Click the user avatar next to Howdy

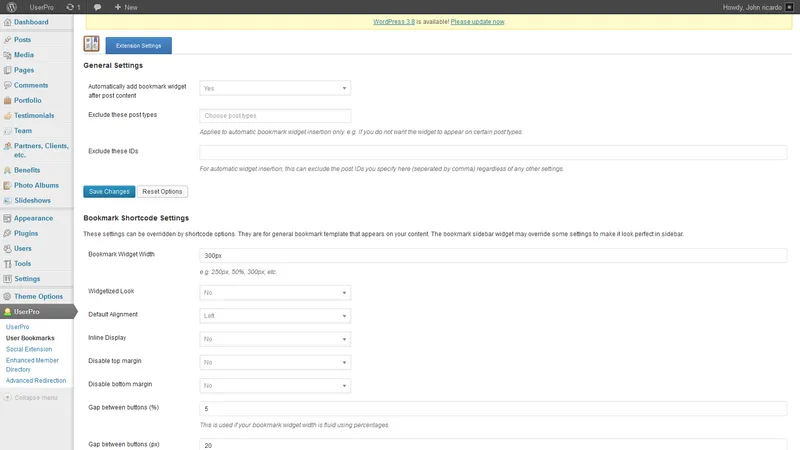coord(789,7)
